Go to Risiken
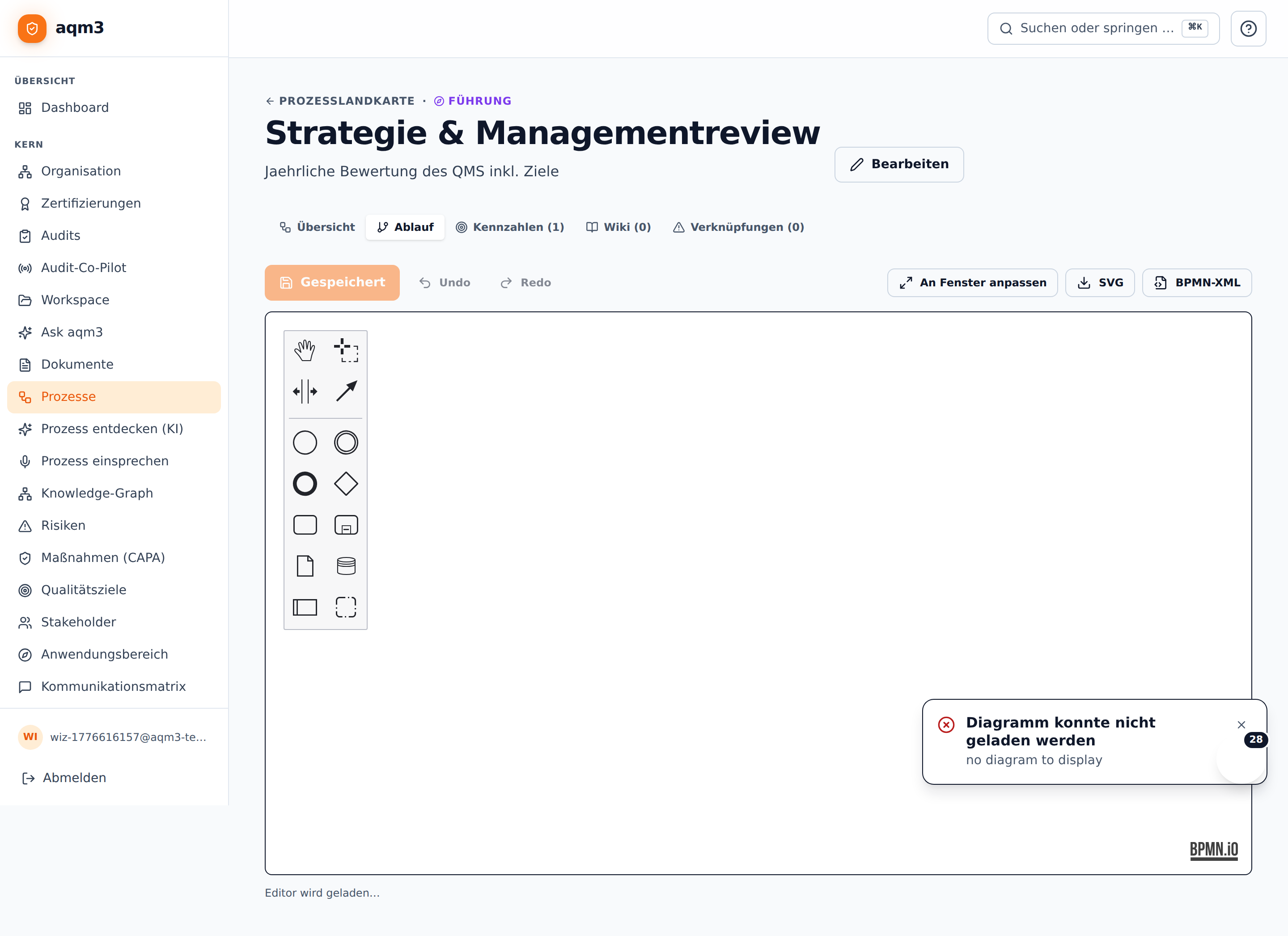 point(114,526)
